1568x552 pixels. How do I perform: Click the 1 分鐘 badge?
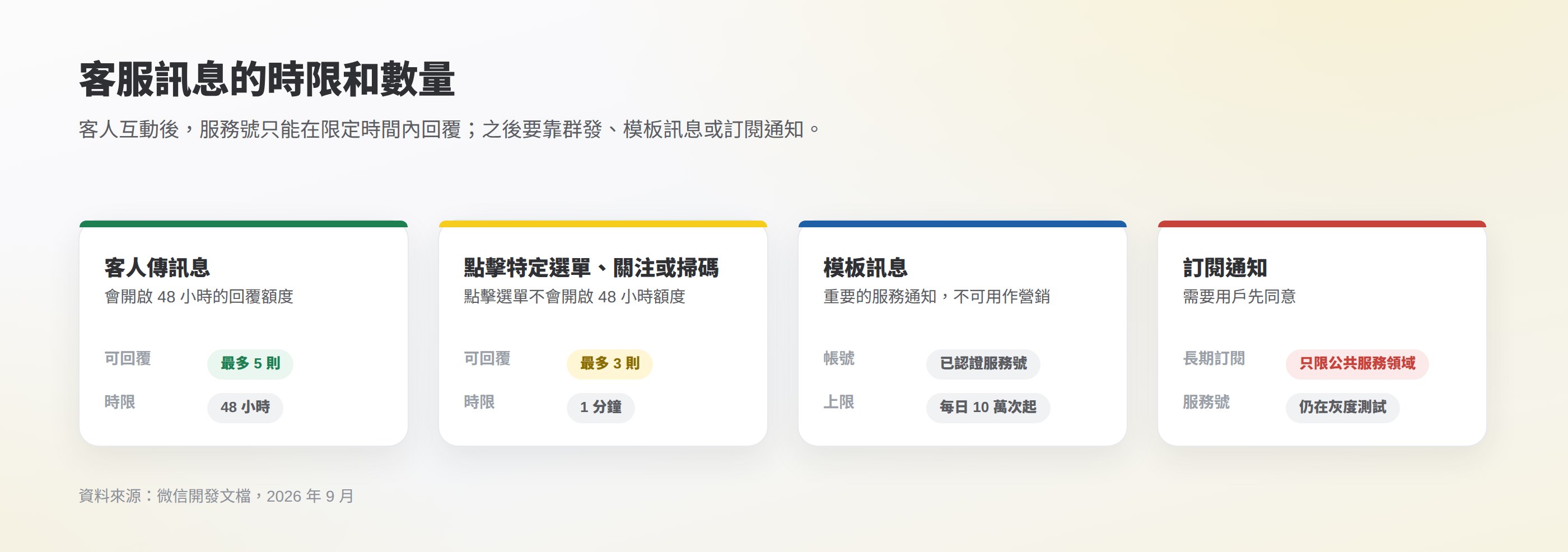point(601,407)
